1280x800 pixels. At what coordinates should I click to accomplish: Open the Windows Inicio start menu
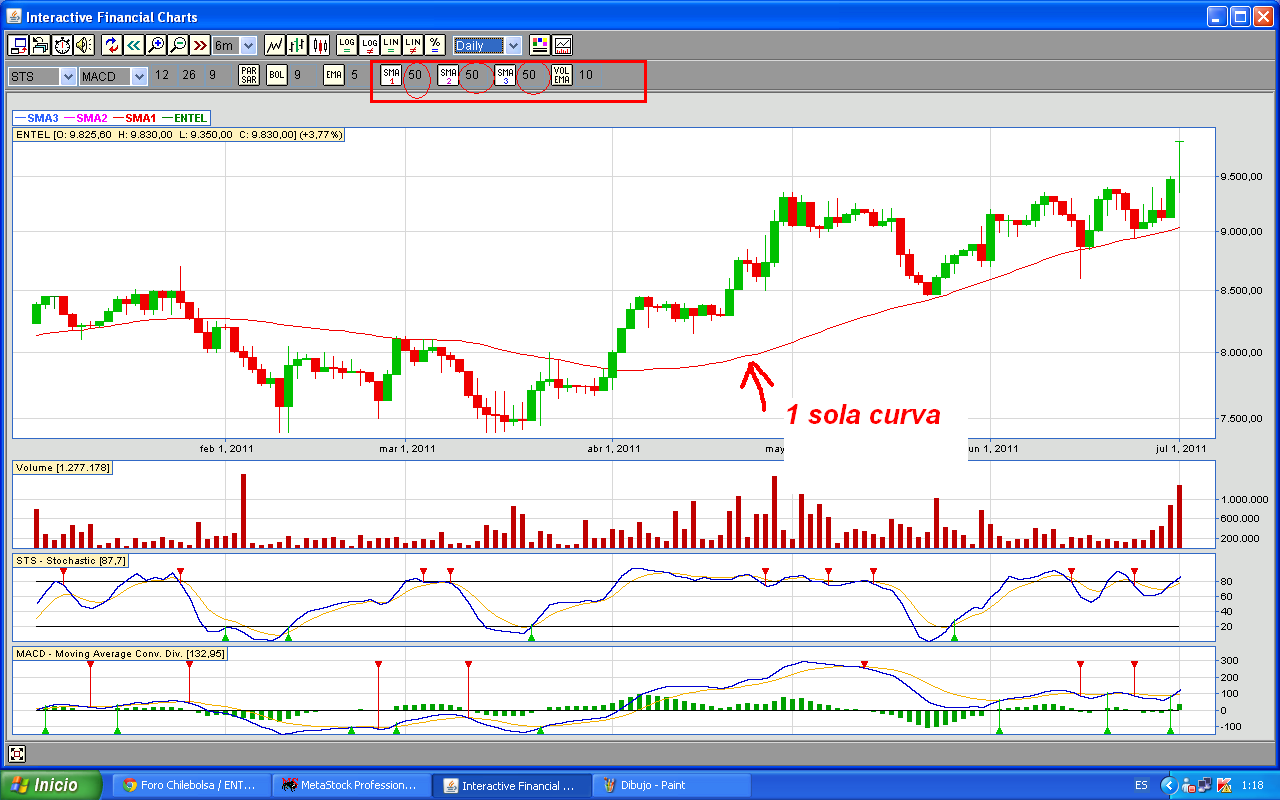[x=51, y=785]
